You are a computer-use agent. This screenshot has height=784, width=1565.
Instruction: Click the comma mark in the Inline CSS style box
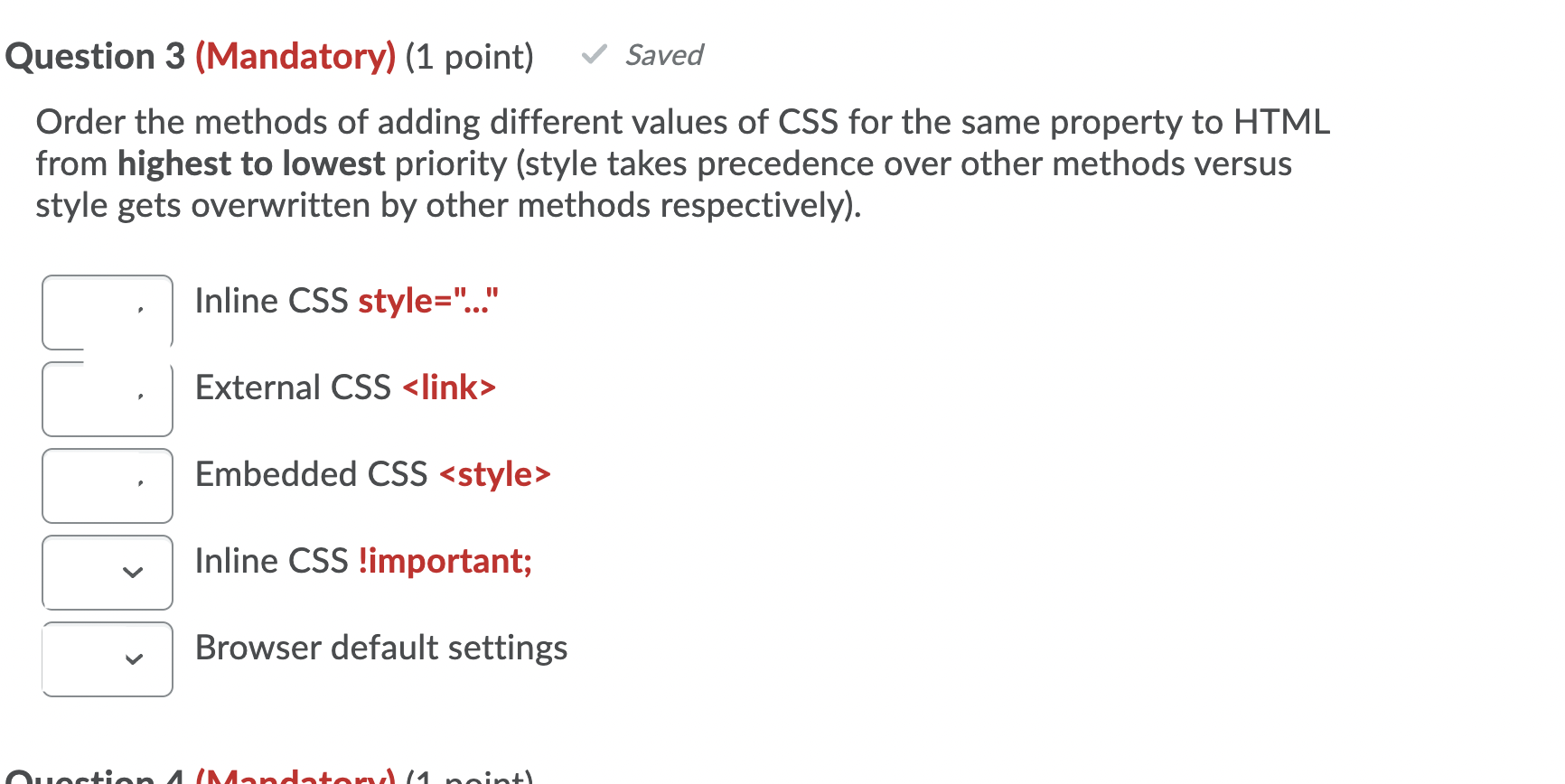point(140,312)
